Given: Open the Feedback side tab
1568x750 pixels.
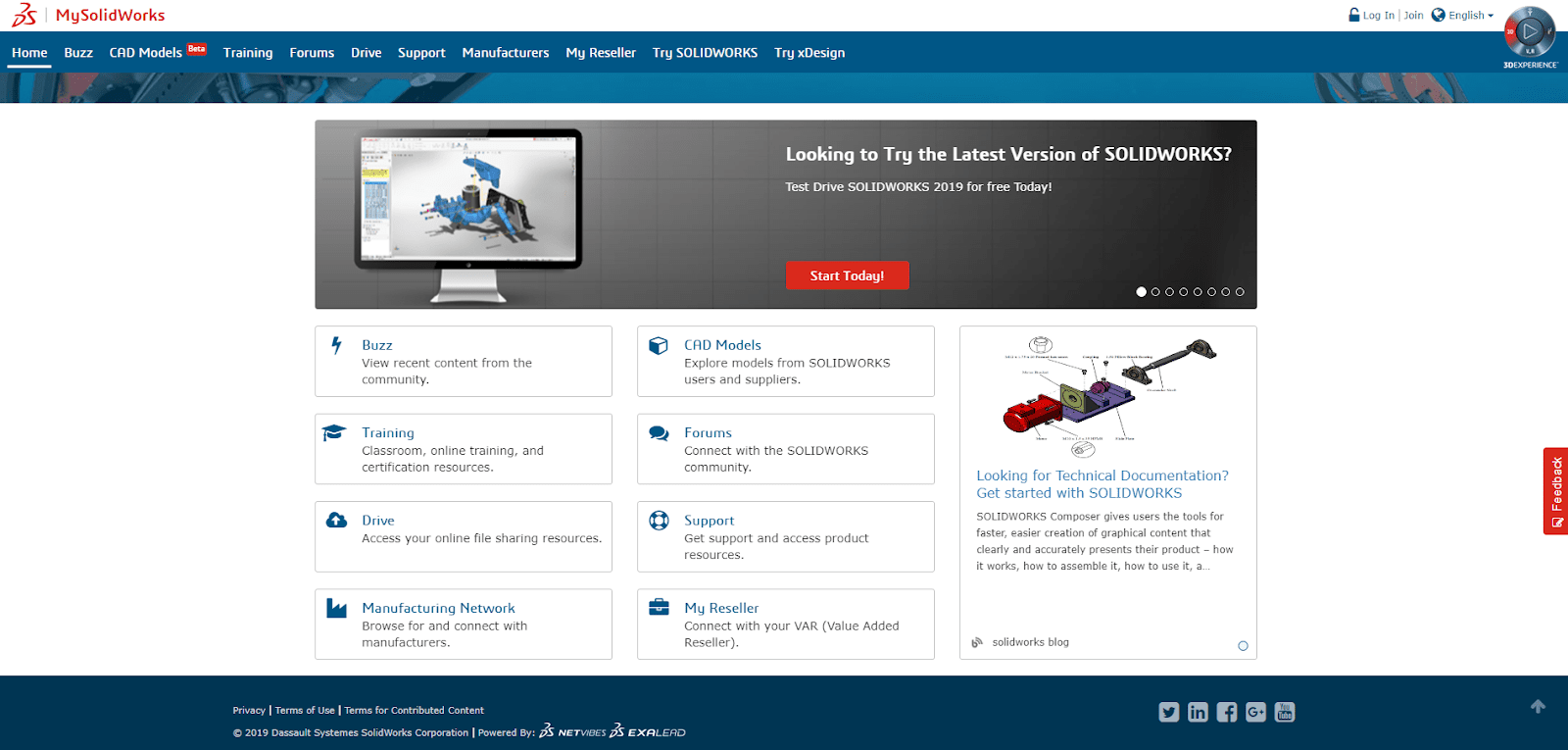Looking at the screenshot, I should (x=1555, y=491).
